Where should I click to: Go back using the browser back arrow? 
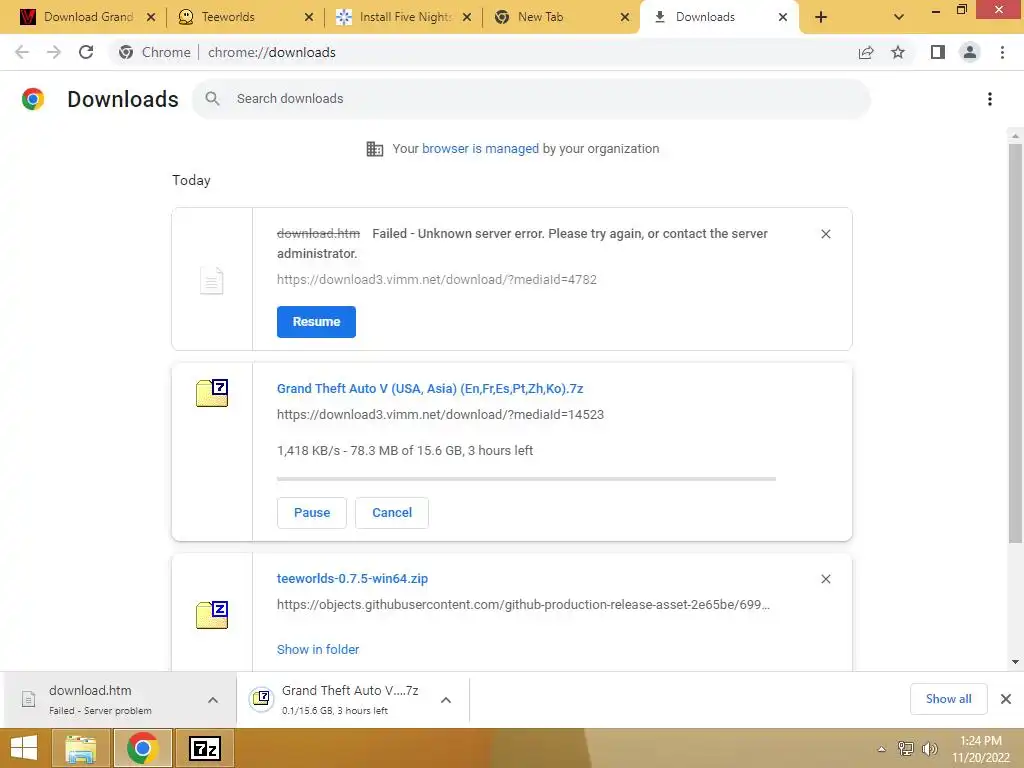[22, 52]
